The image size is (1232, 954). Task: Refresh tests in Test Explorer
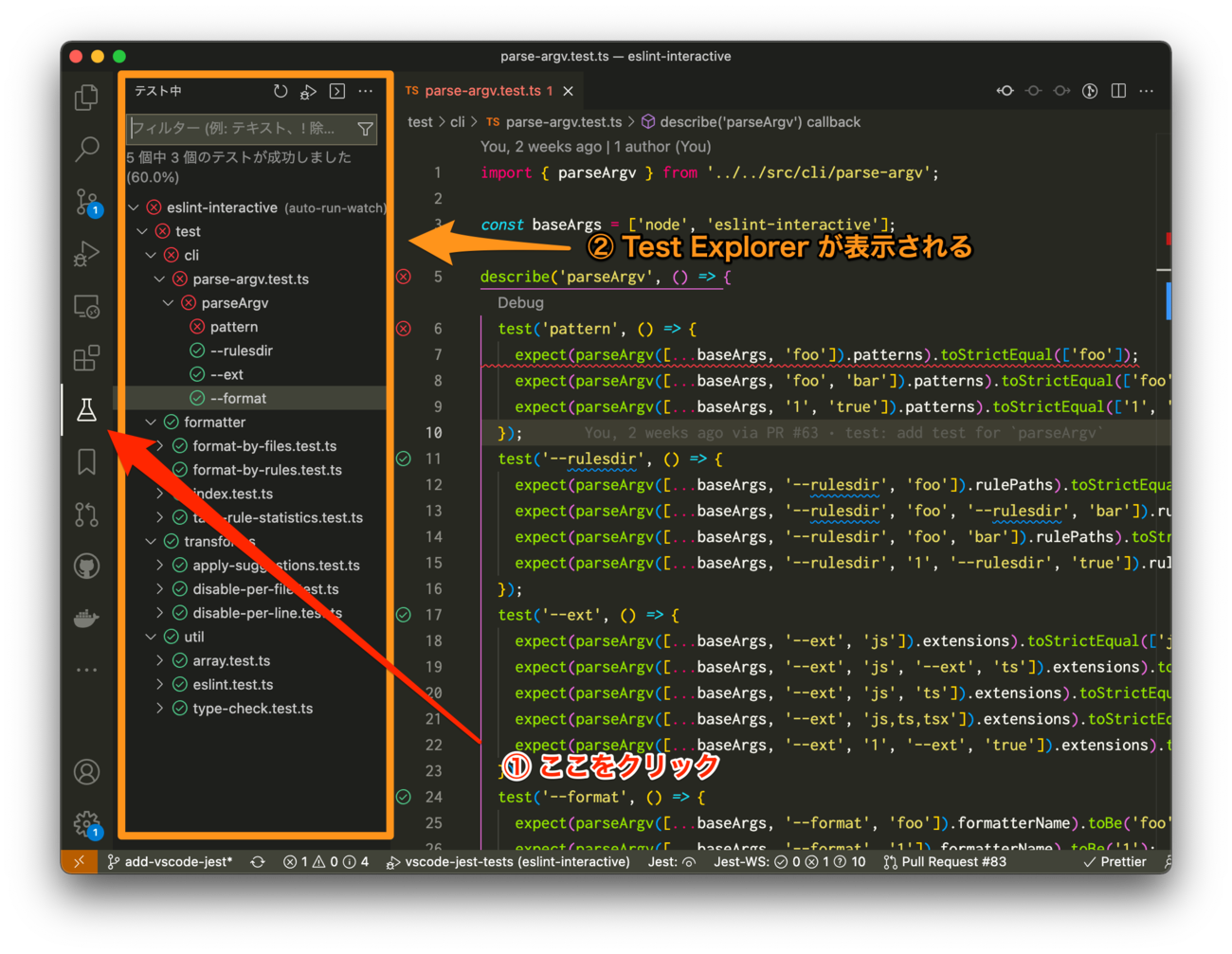pos(281,91)
